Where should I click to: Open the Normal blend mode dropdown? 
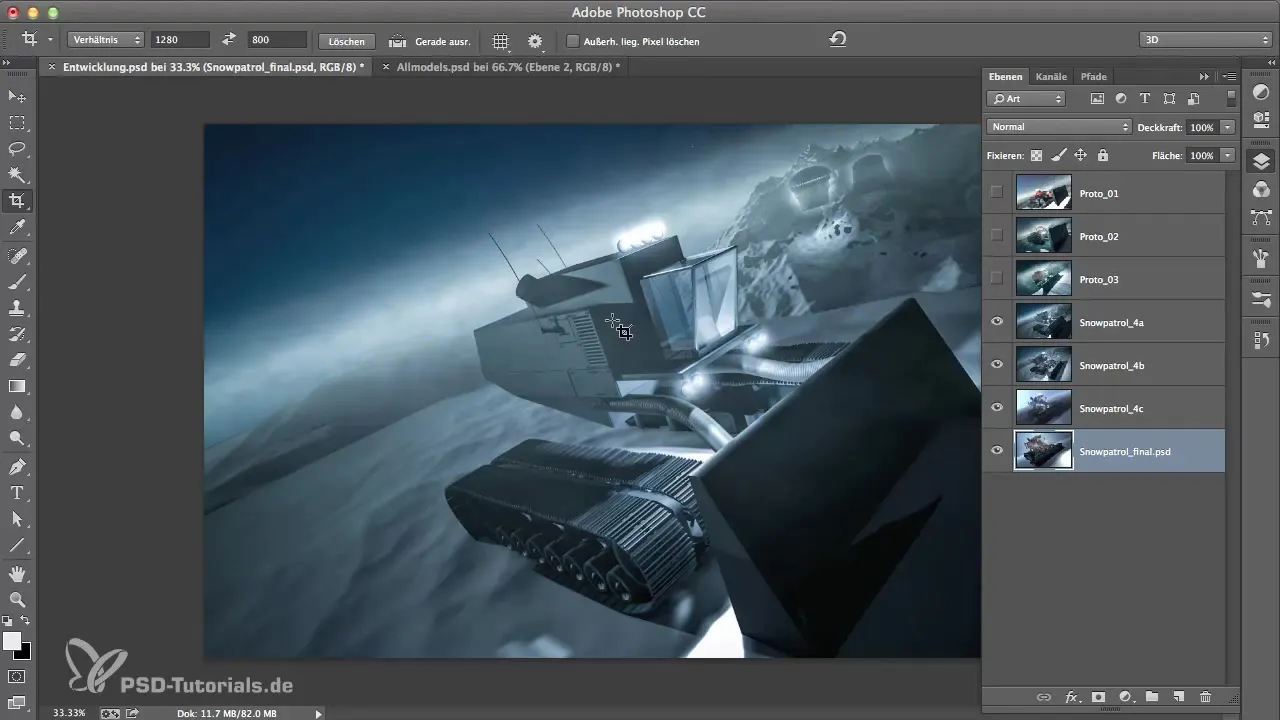tap(1058, 127)
